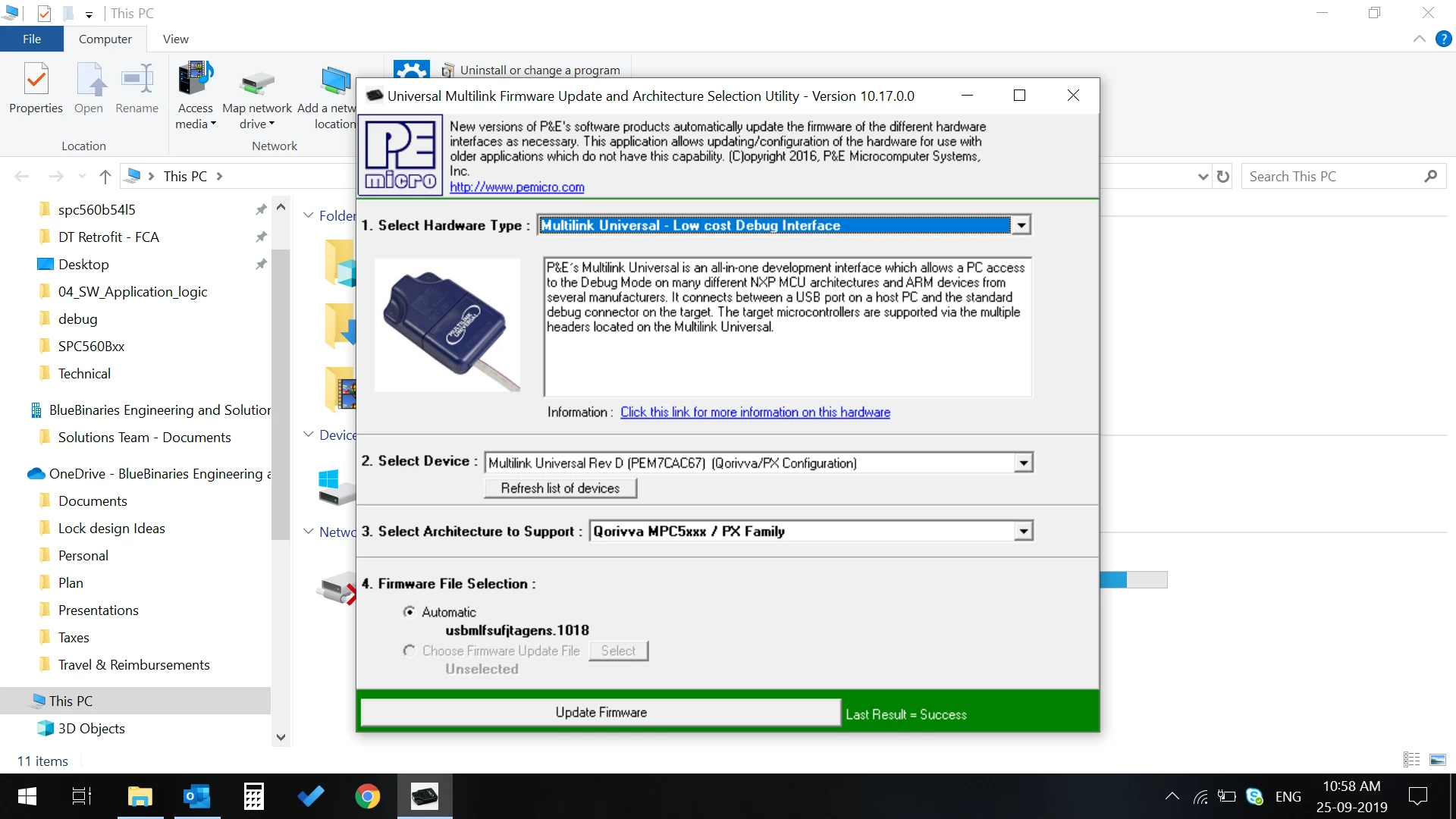
Task: Switch to the View ribbon tab
Action: (176, 39)
